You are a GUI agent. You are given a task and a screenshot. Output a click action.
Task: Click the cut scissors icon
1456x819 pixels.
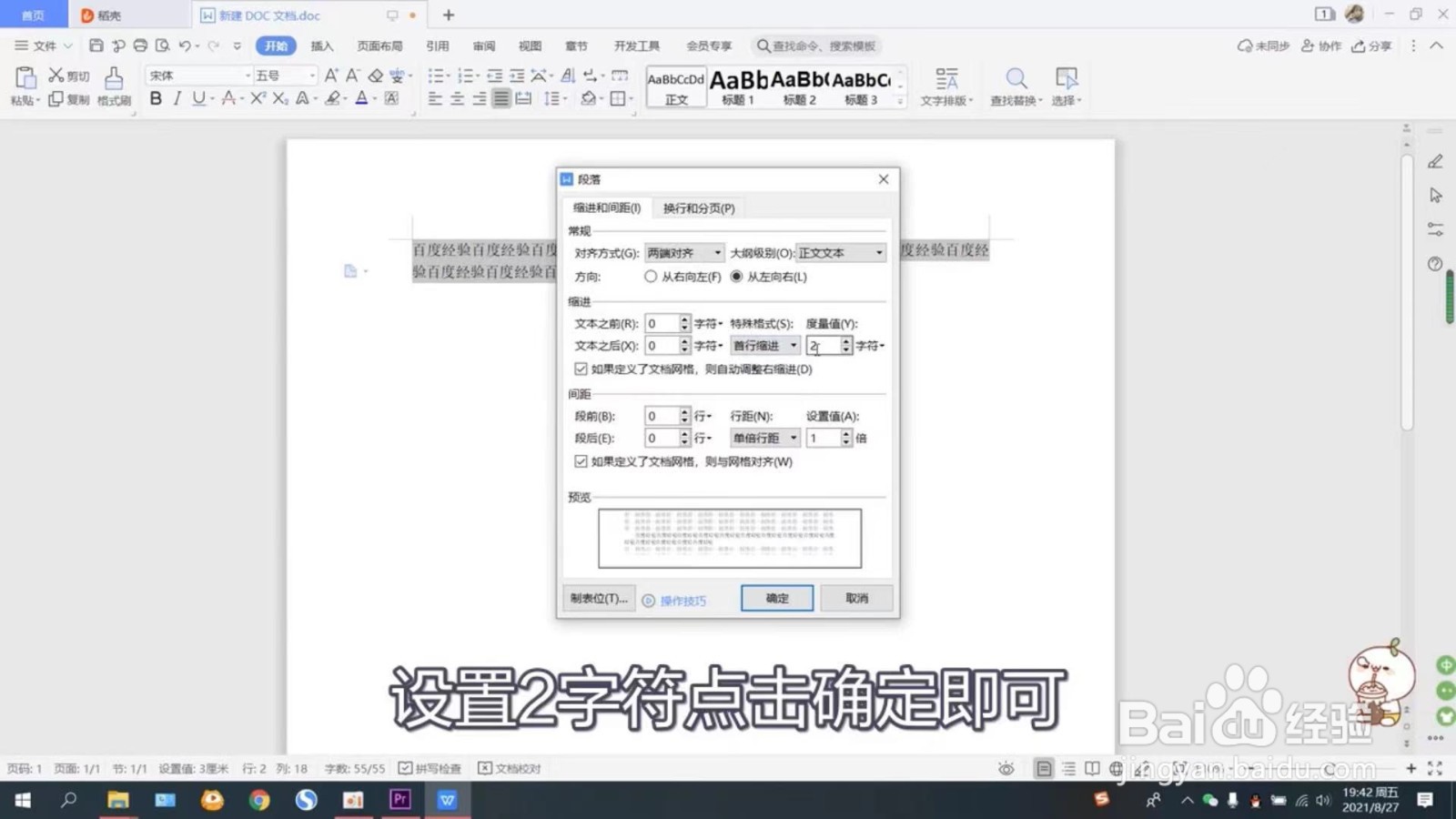(x=56, y=76)
